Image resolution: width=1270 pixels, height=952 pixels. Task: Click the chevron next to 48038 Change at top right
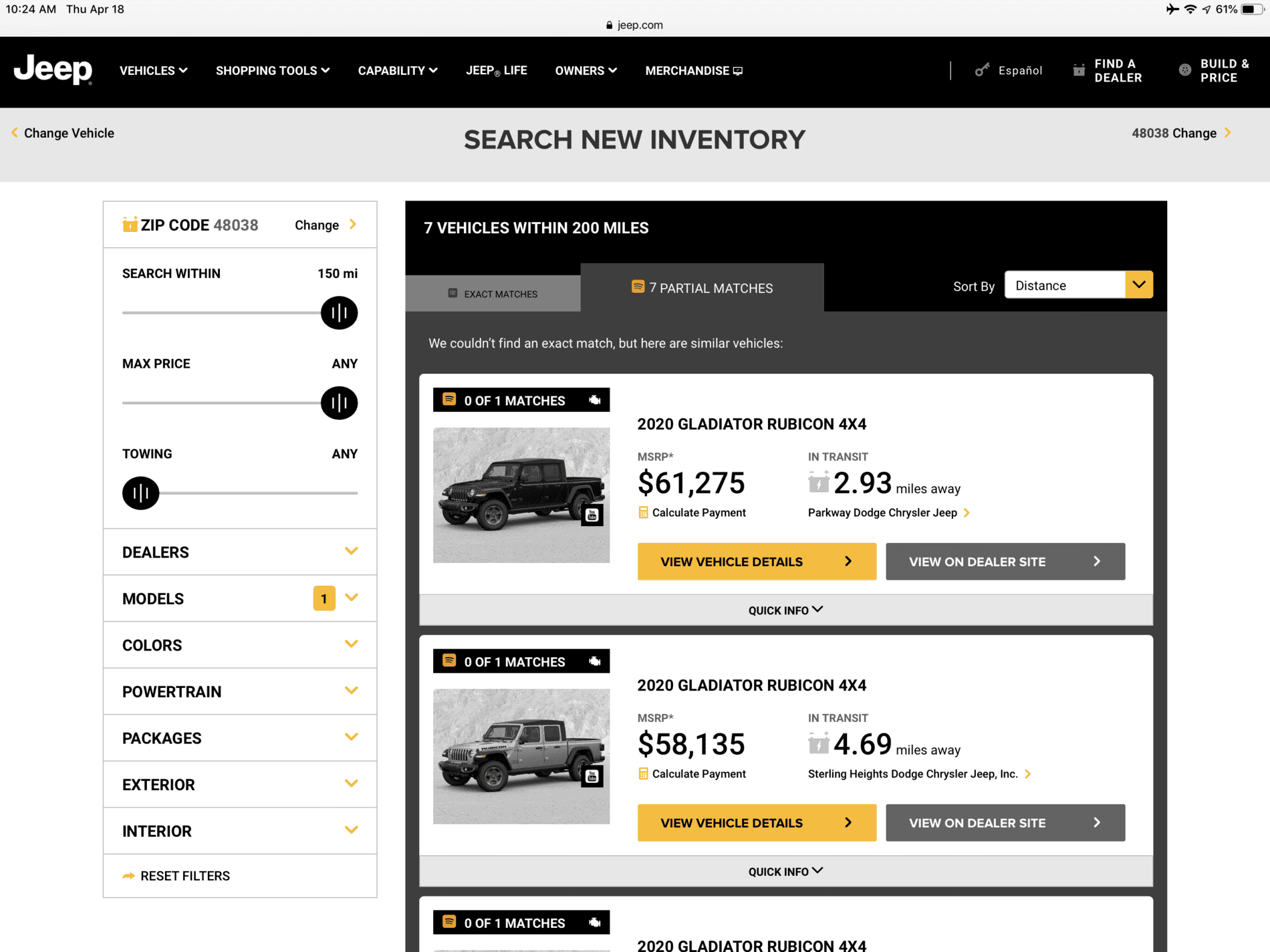[x=1228, y=132]
